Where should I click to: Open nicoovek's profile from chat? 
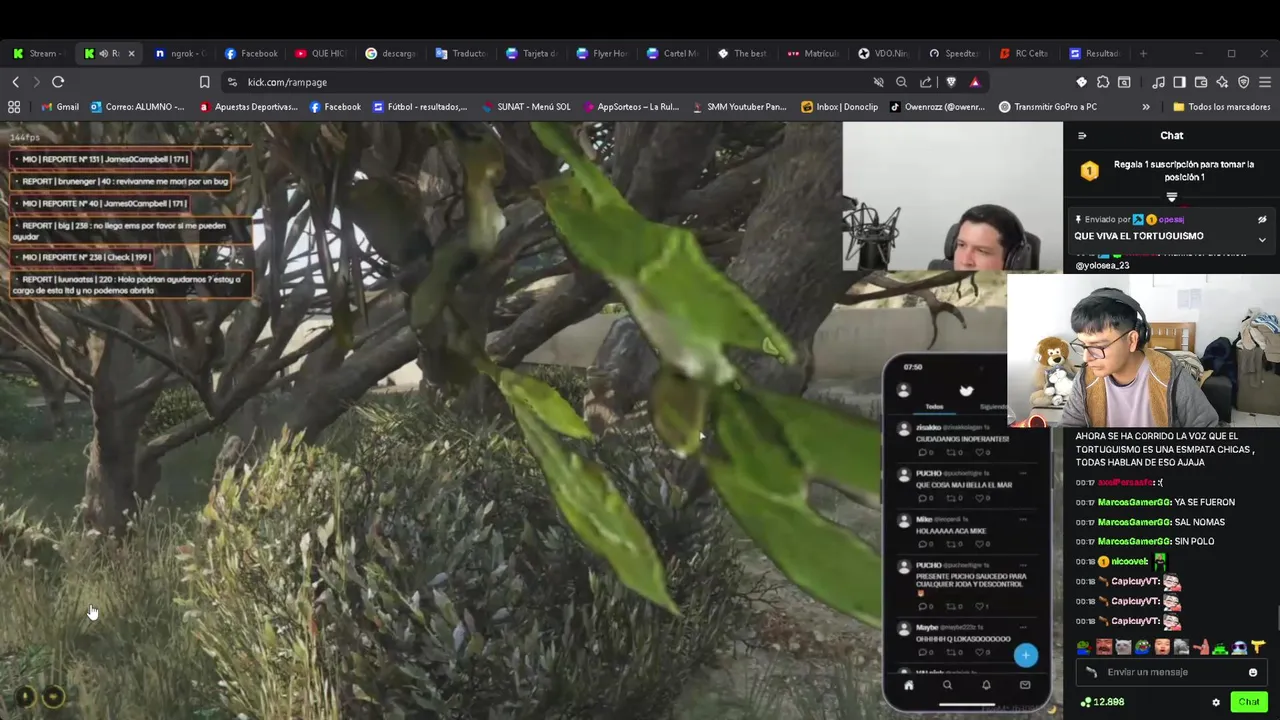click(x=1131, y=562)
